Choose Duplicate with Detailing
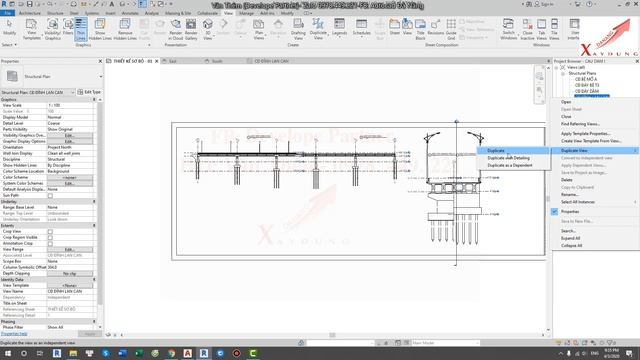This screenshot has width=640, height=360. (513, 158)
